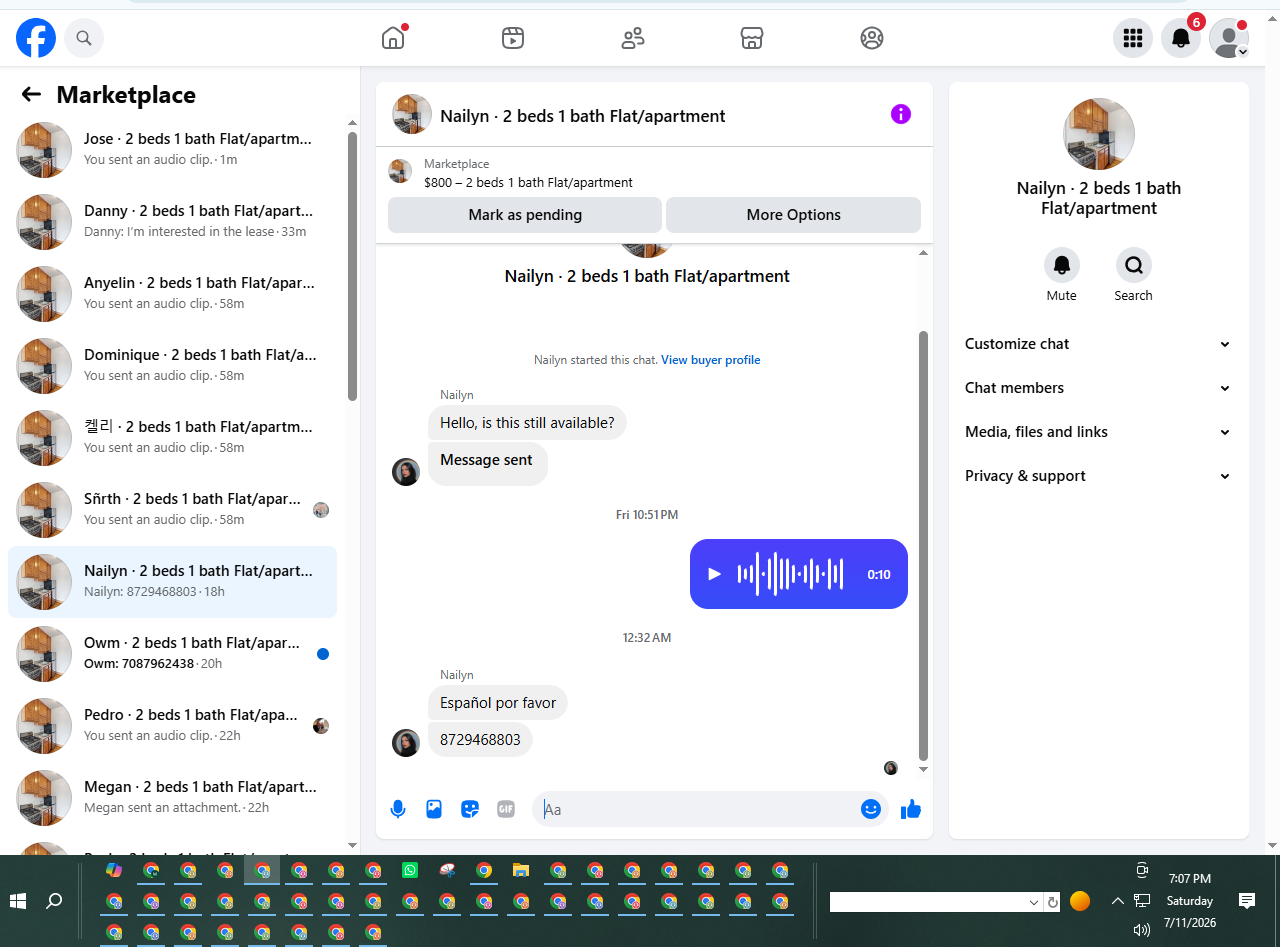Choose a sticker icon
Screen dimensions: 1280x947
[x=470, y=809]
